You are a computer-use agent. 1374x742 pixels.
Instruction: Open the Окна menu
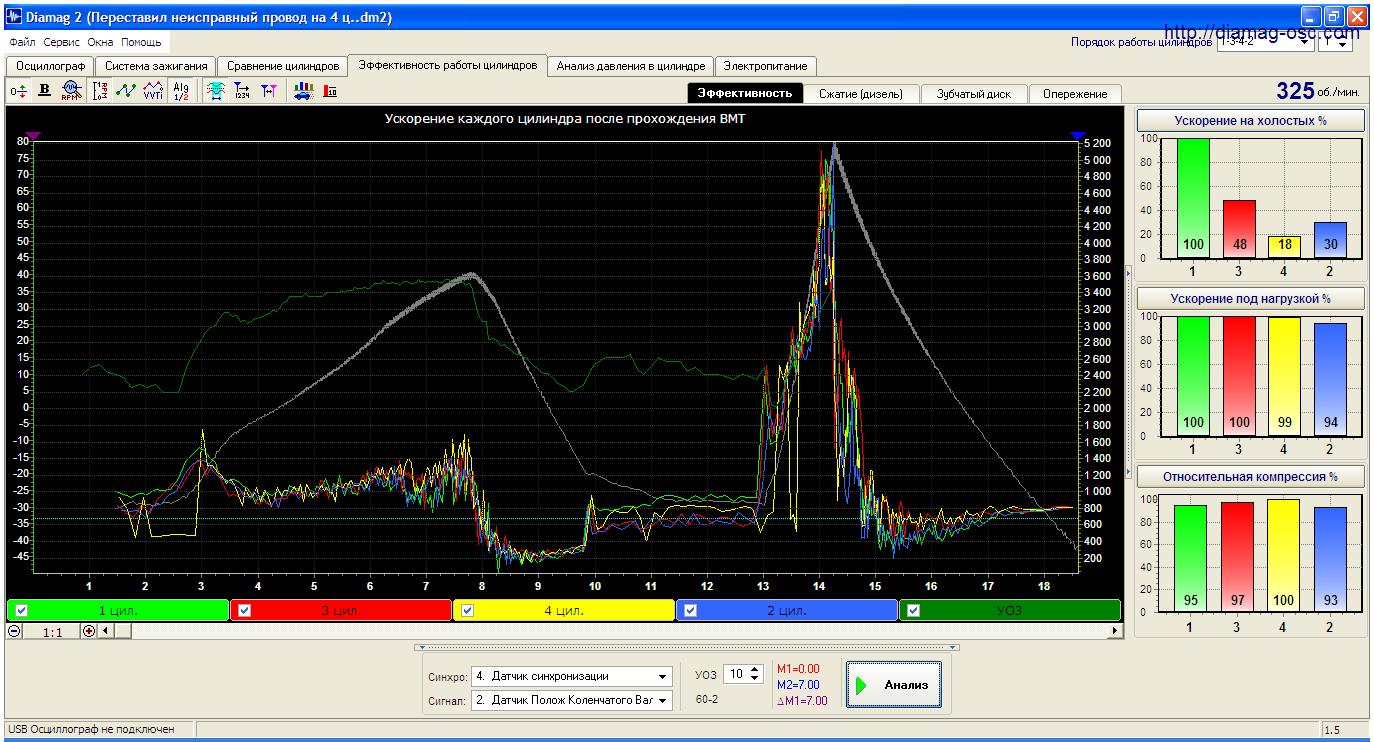coord(100,43)
